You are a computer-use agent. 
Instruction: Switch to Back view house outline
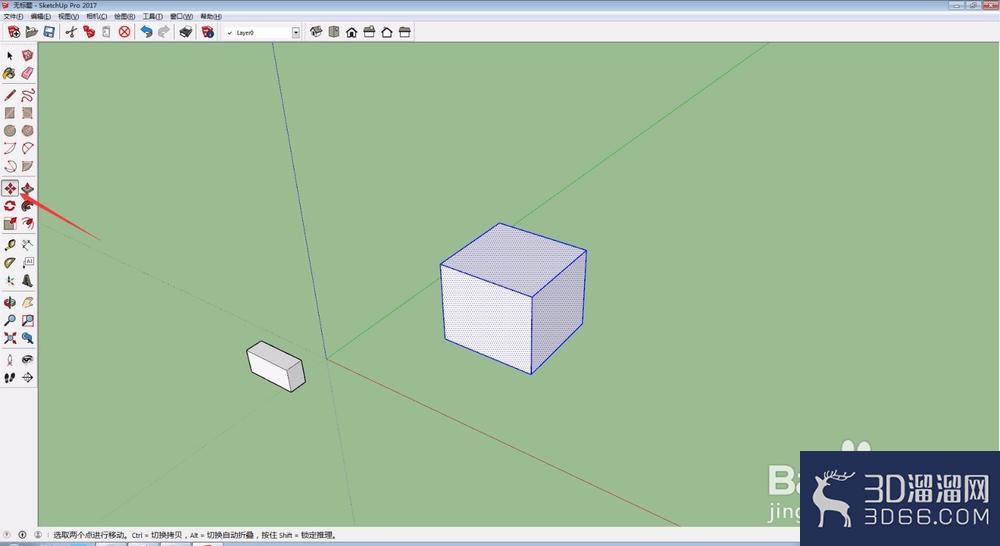pyautogui.click(x=386, y=32)
